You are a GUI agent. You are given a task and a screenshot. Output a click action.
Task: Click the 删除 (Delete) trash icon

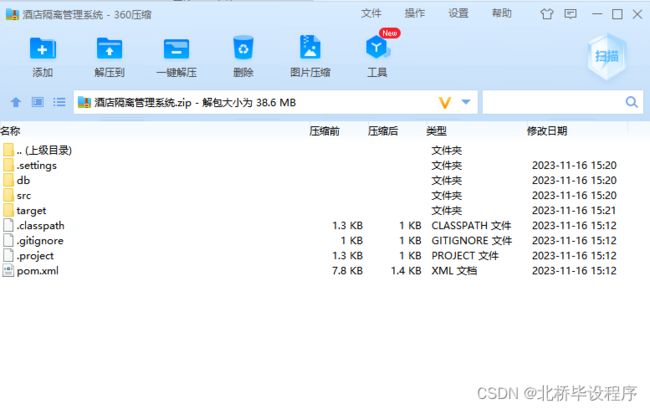click(243, 48)
